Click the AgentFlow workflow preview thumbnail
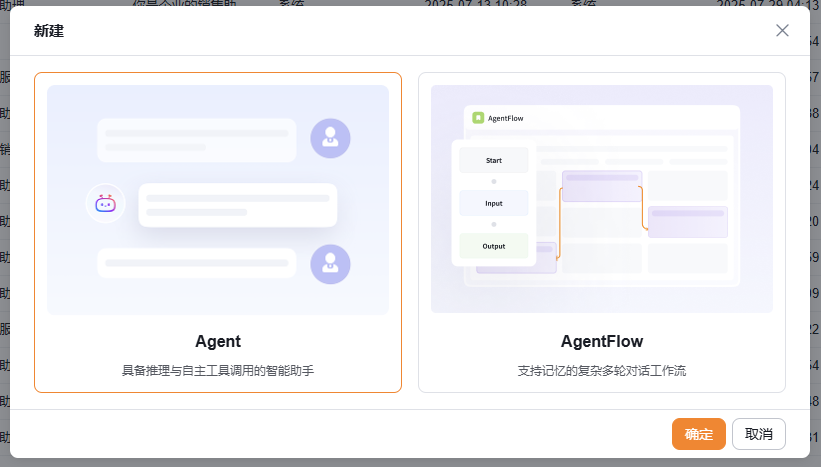 tap(601, 199)
